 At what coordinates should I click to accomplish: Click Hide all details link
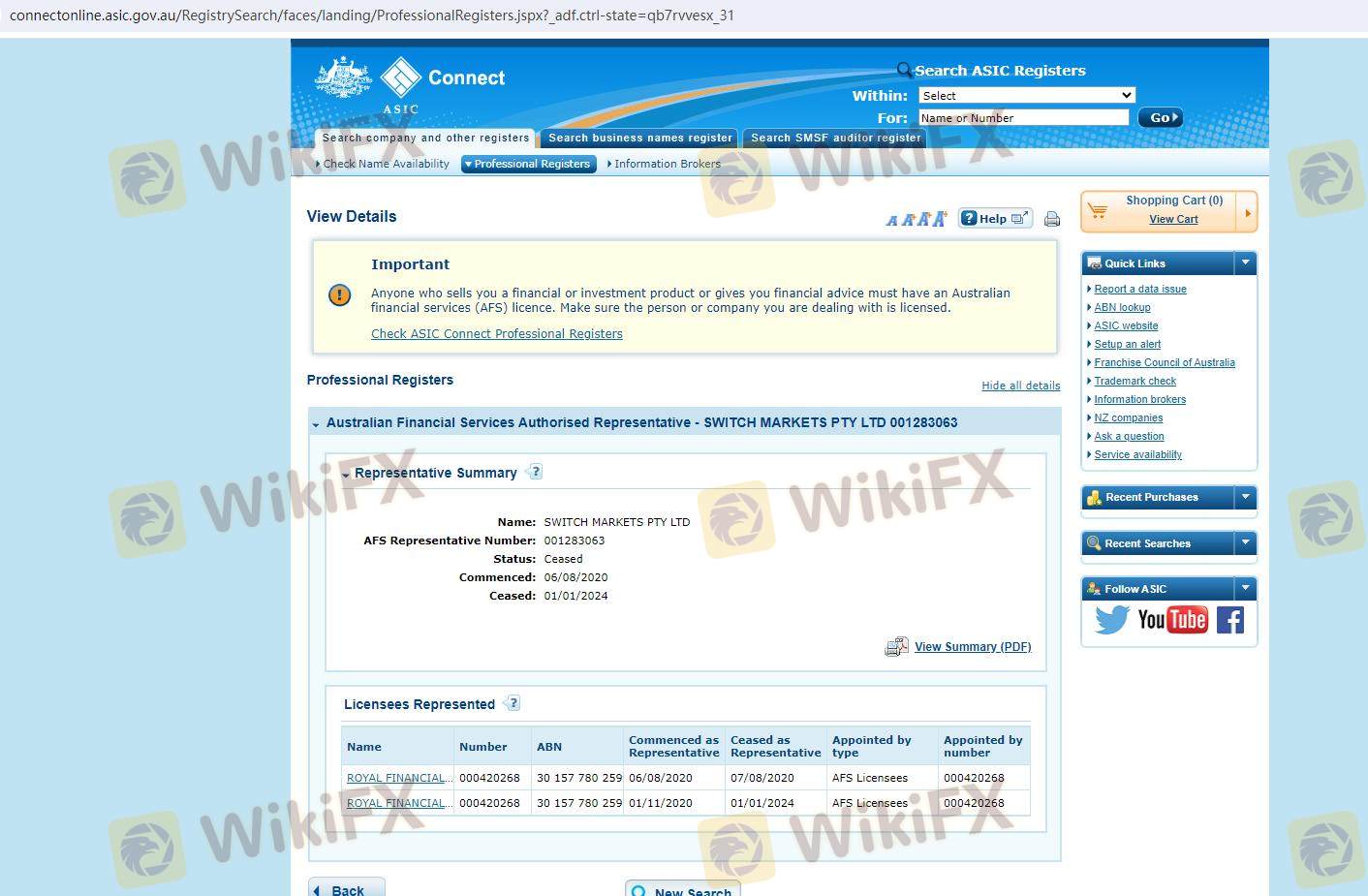tap(1021, 386)
